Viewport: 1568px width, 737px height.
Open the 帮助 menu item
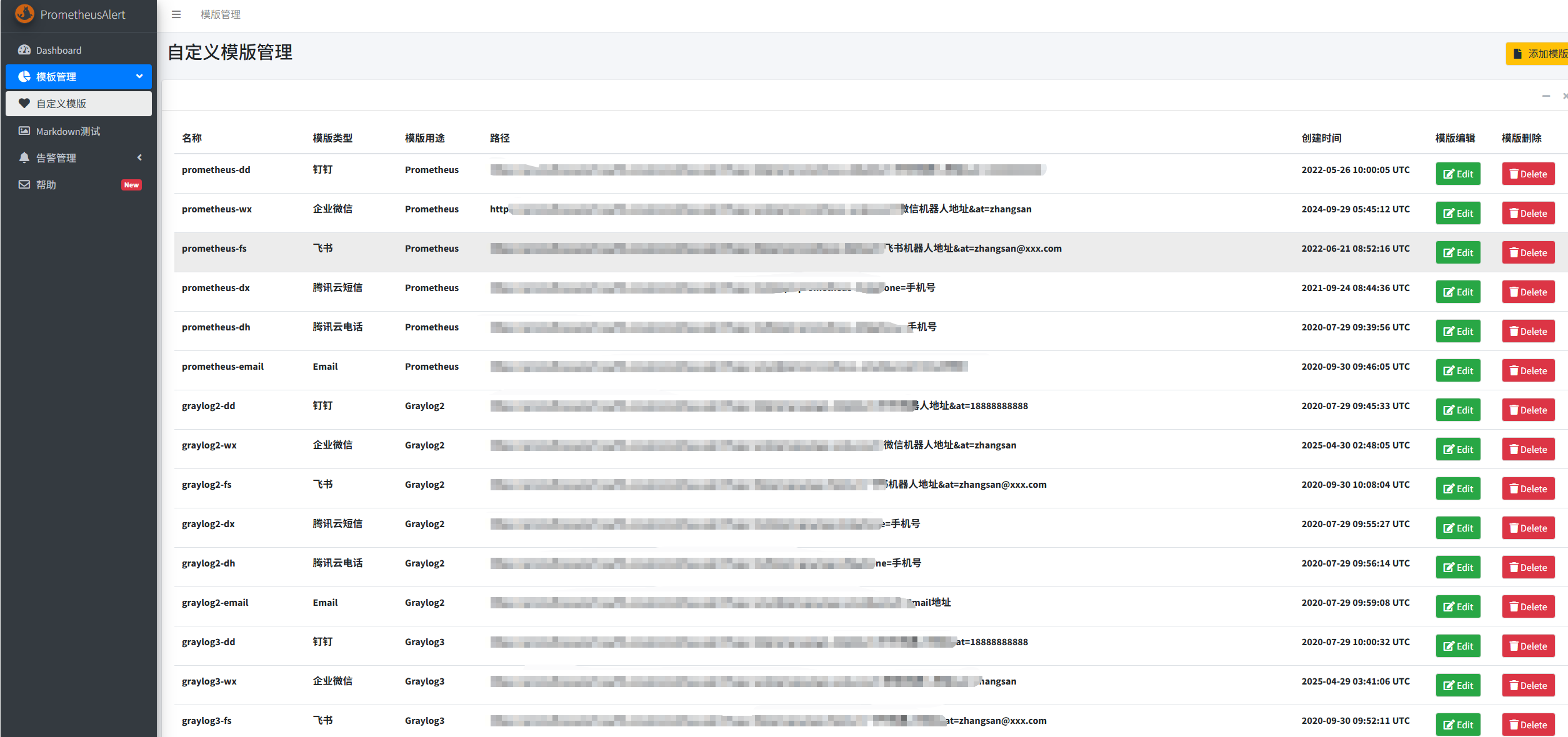(79, 185)
